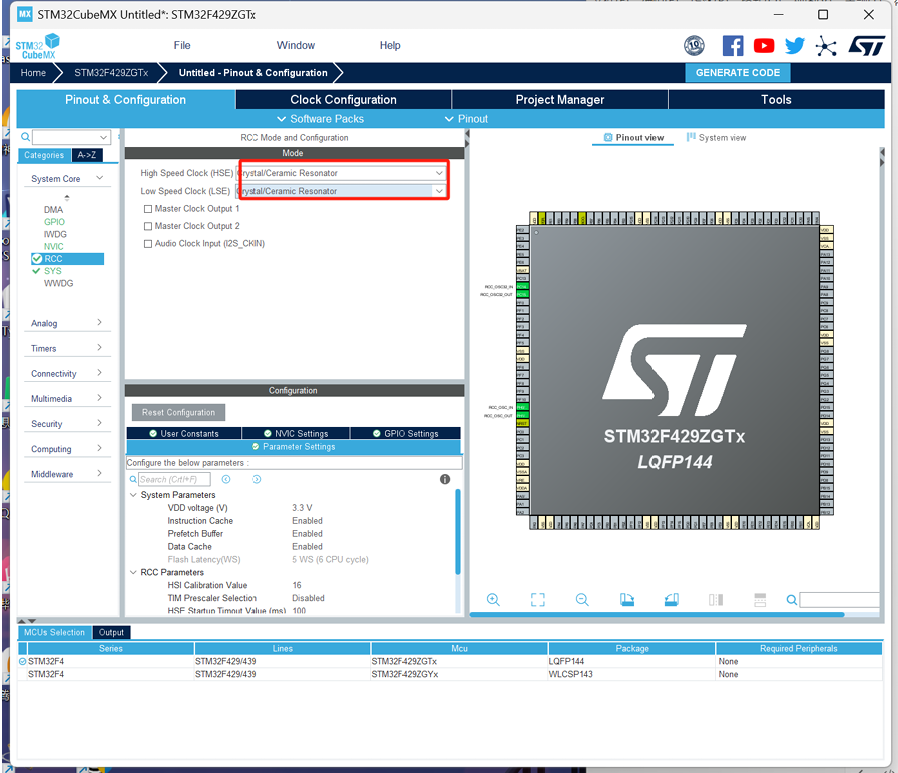Open the User Constants tab
Screen dimensions: 898x773
pyautogui.click(x=184, y=433)
